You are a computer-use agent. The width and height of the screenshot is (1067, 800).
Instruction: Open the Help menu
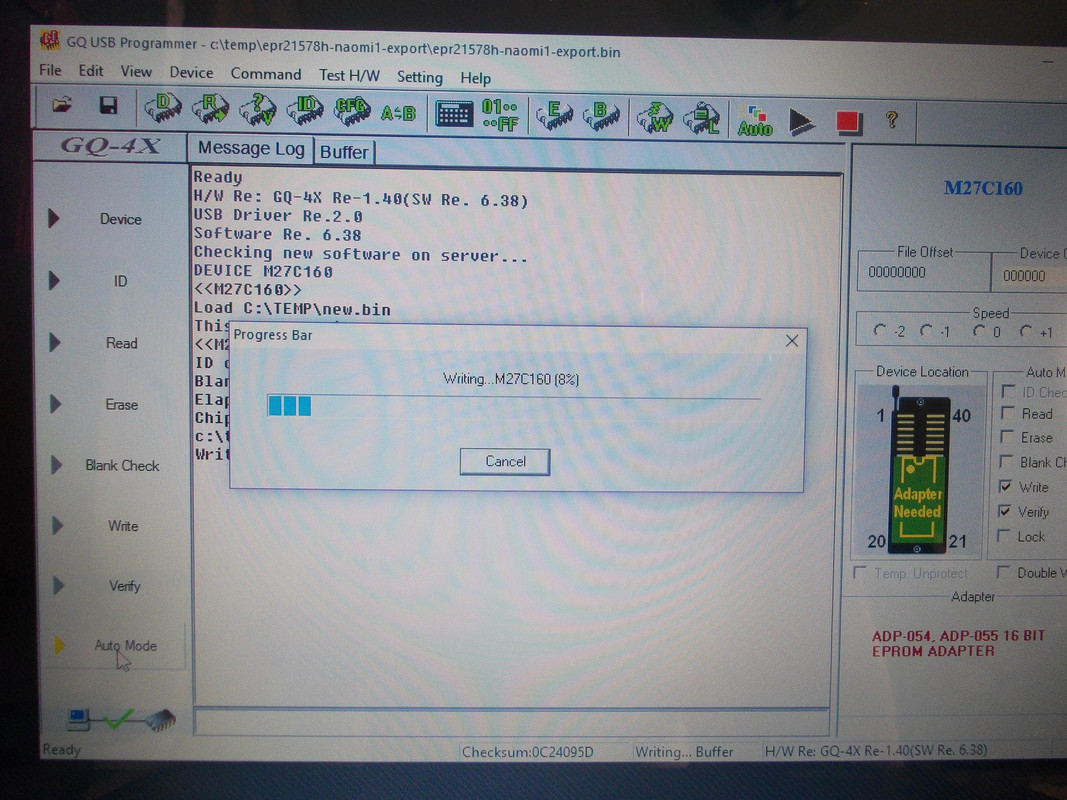coord(476,78)
